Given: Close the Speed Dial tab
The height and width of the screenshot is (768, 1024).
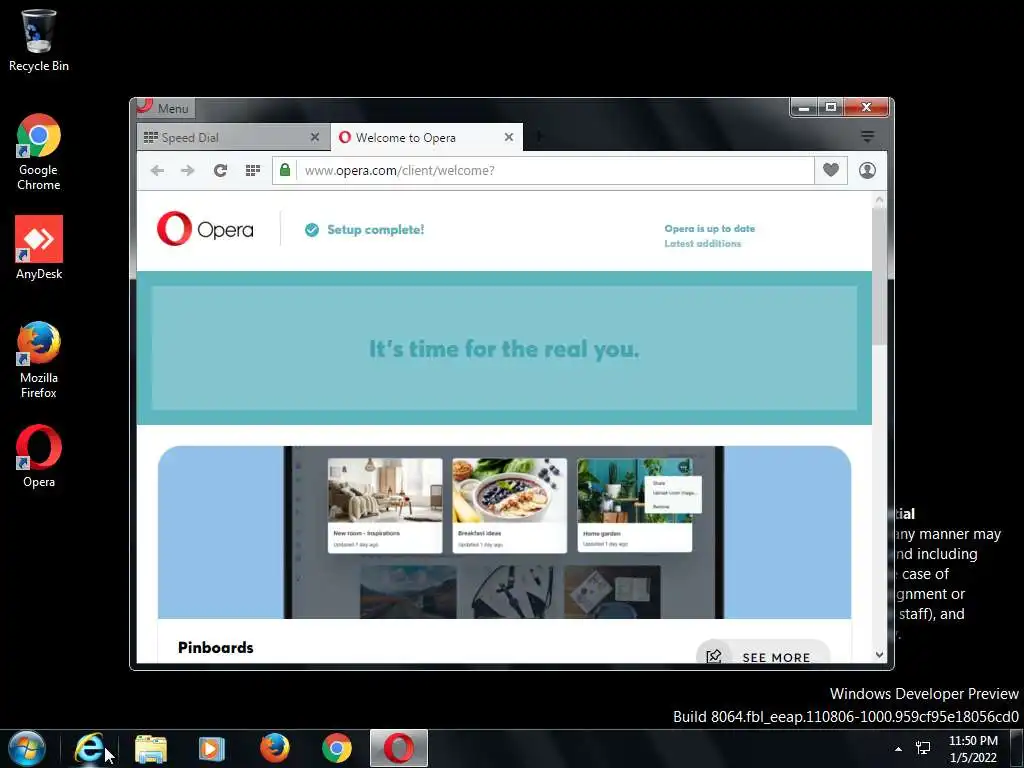Looking at the screenshot, I should [315, 137].
